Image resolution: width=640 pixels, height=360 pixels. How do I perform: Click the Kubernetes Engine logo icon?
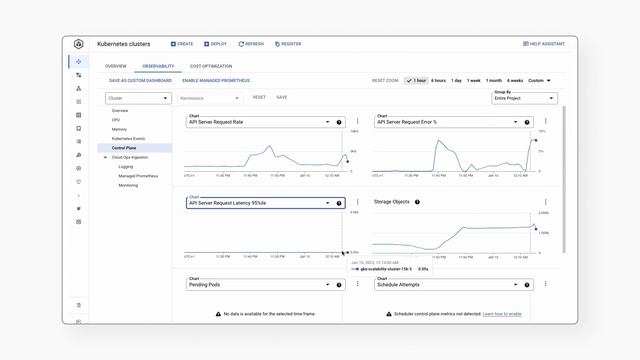click(78, 44)
